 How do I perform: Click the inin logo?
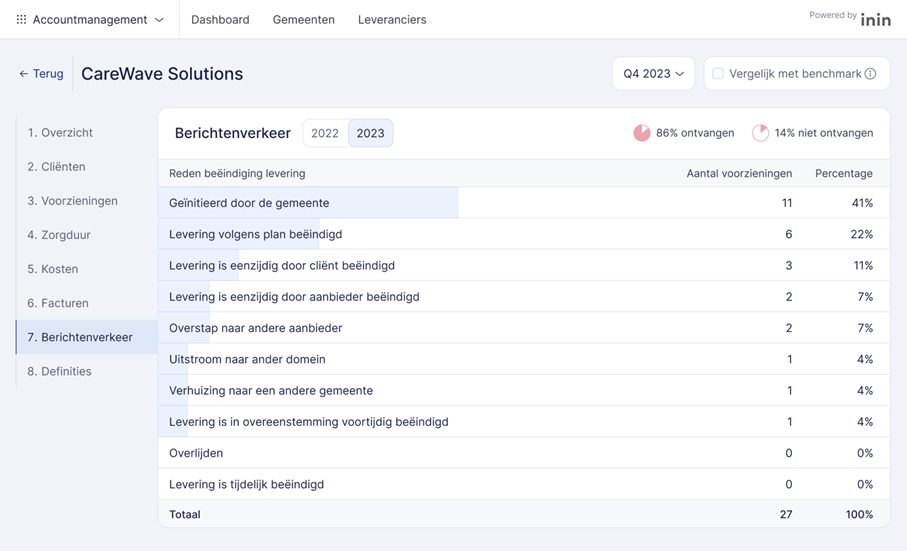point(875,19)
